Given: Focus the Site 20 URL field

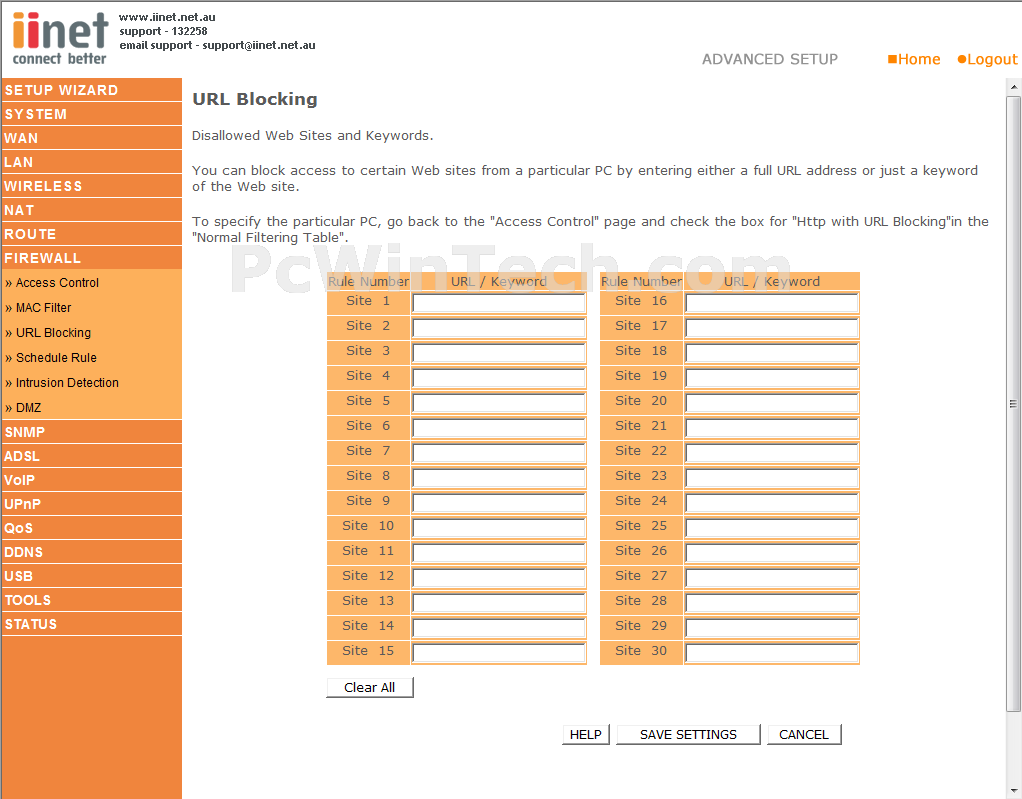Looking at the screenshot, I should click(x=772, y=403).
